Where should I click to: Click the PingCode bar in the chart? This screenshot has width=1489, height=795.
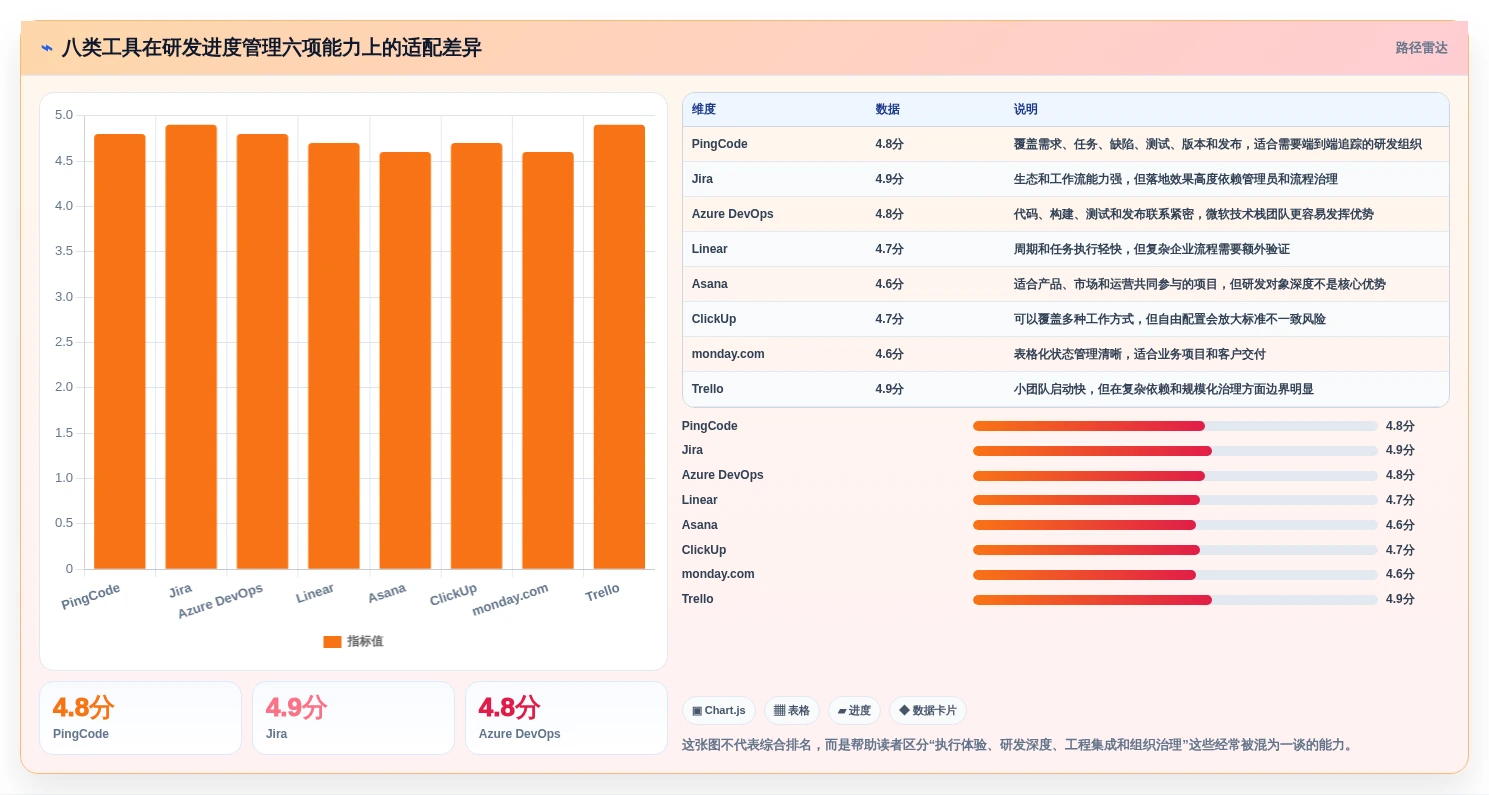[120, 352]
